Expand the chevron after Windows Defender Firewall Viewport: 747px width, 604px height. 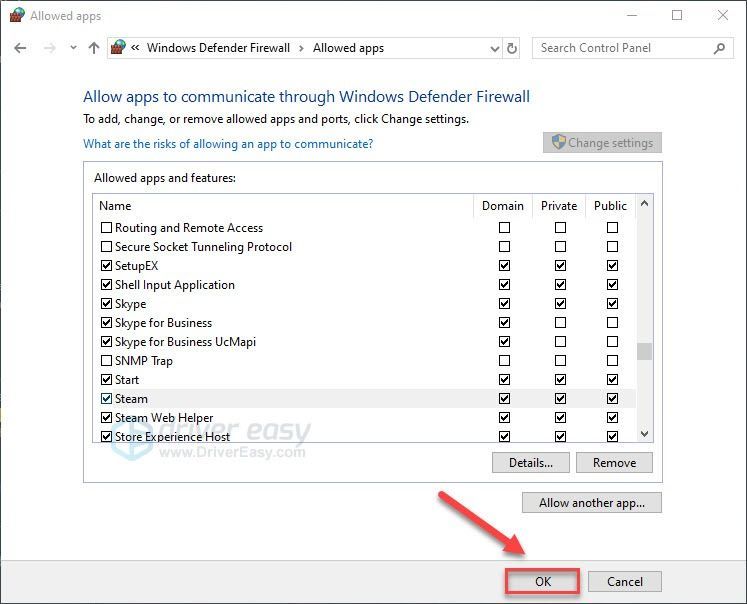[301, 48]
